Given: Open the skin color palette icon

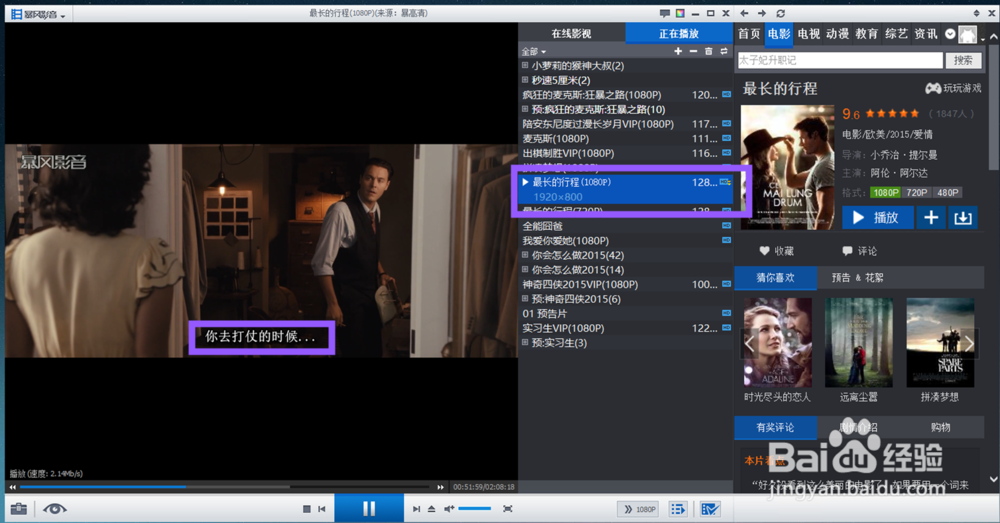Looking at the screenshot, I should point(680,13).
